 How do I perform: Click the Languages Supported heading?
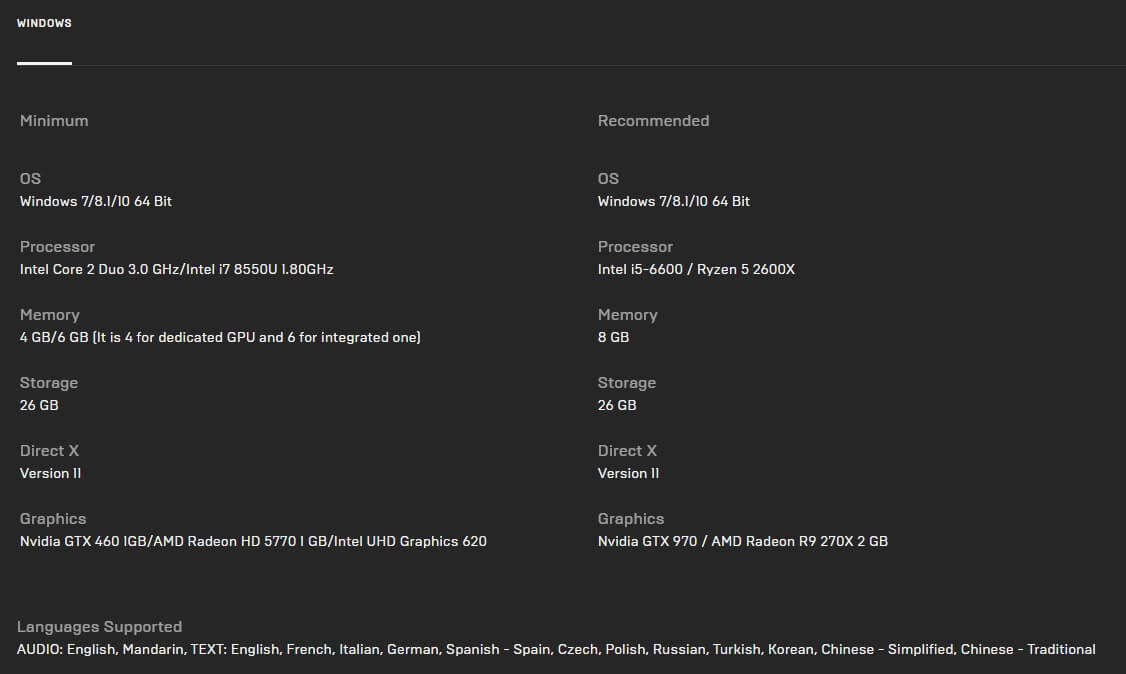[100, 627]
